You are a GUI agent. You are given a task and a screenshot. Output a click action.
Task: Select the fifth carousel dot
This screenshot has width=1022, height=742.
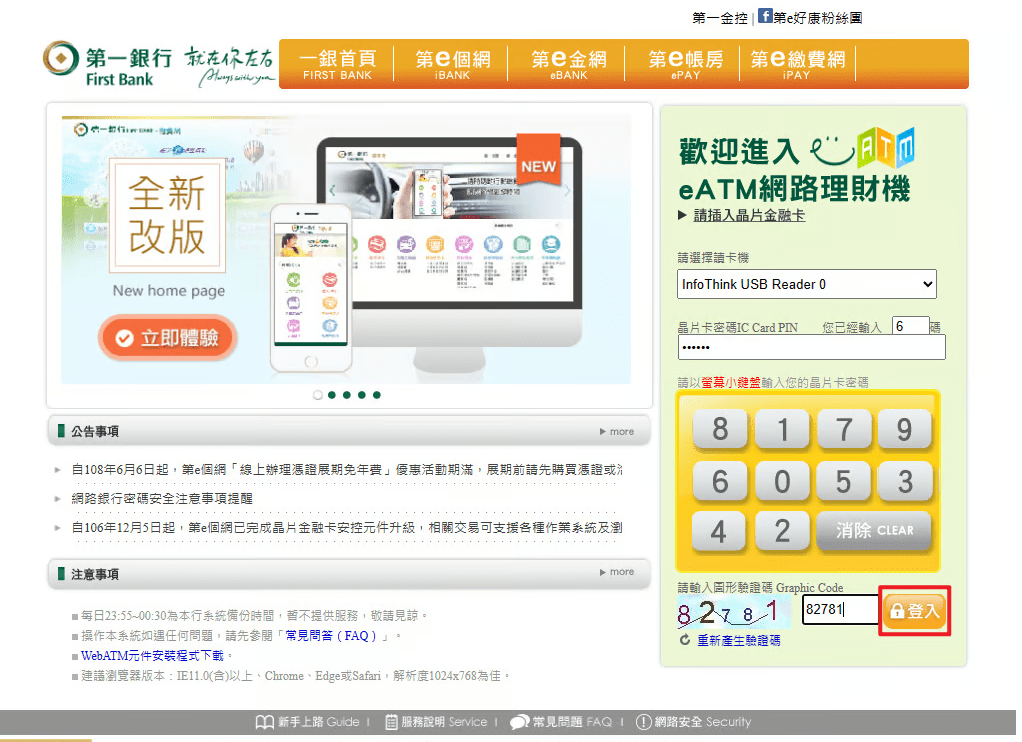(x=377, y=395)
